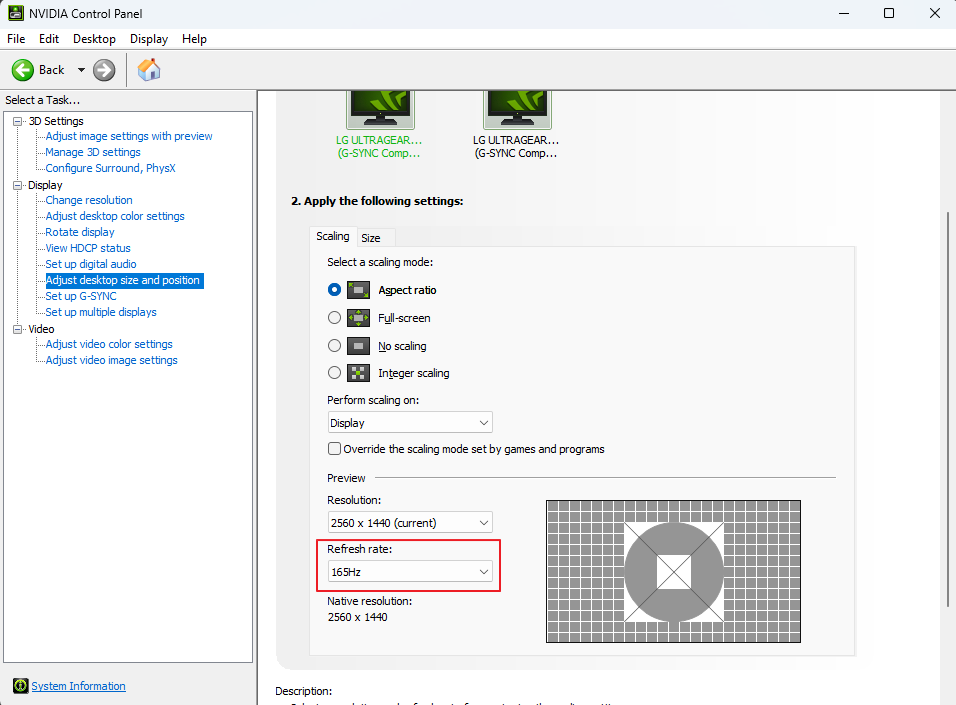
Task: Close the NVIDIA Control Panel window
Action: [x=934, y=13]
